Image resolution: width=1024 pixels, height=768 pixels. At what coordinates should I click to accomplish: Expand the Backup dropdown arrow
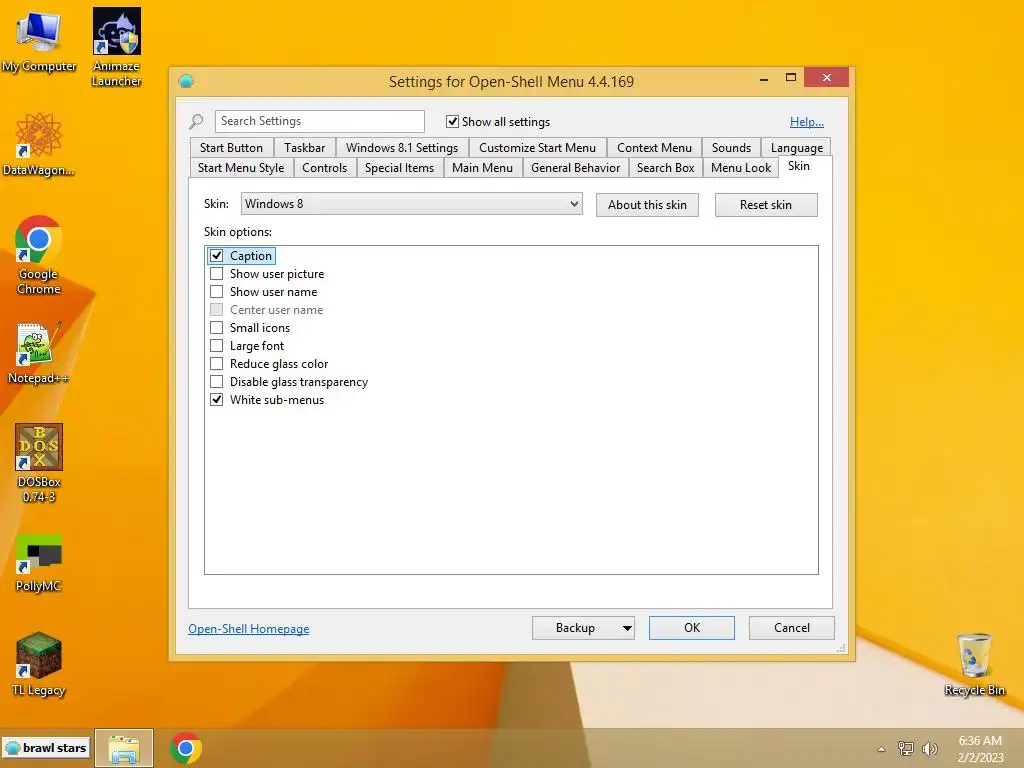point(627,628)
